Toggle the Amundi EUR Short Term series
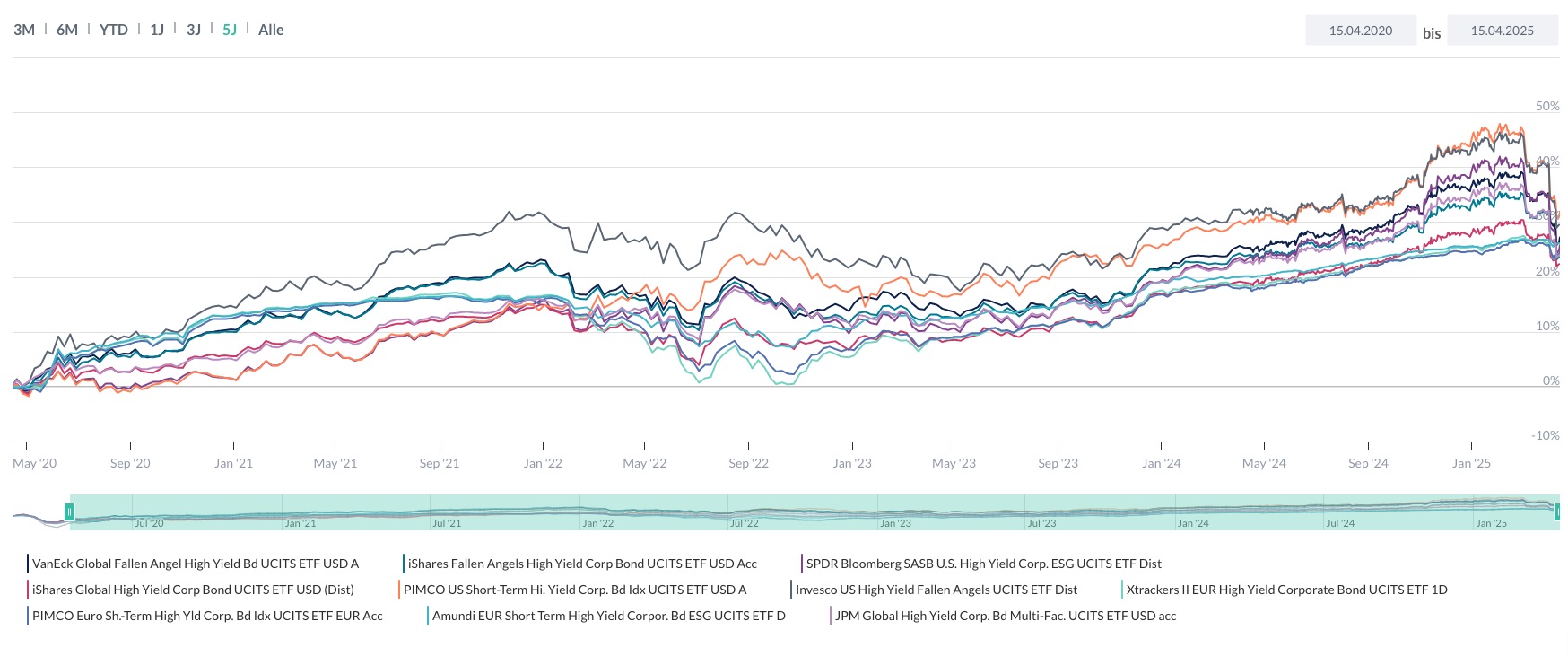 pyautogui.click(x=608, y=616)
